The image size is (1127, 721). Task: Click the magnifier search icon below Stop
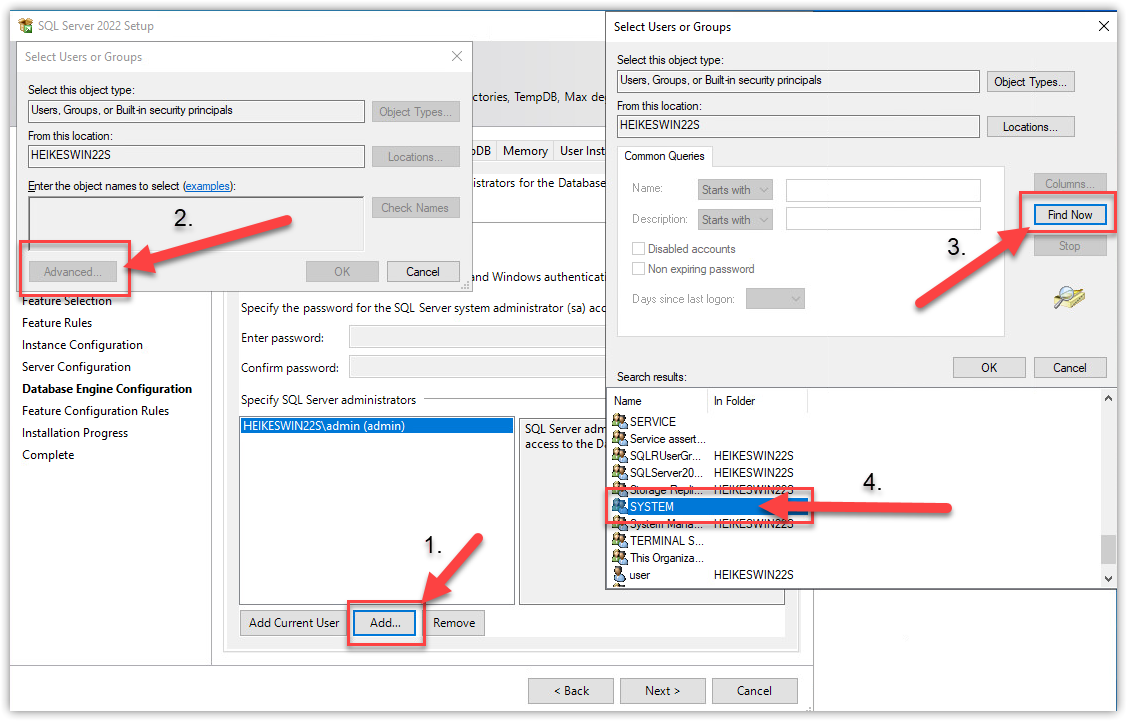pos(1069,297)
